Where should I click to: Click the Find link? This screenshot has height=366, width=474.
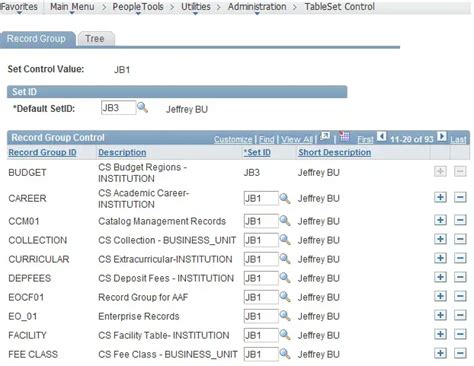[267, 139]
